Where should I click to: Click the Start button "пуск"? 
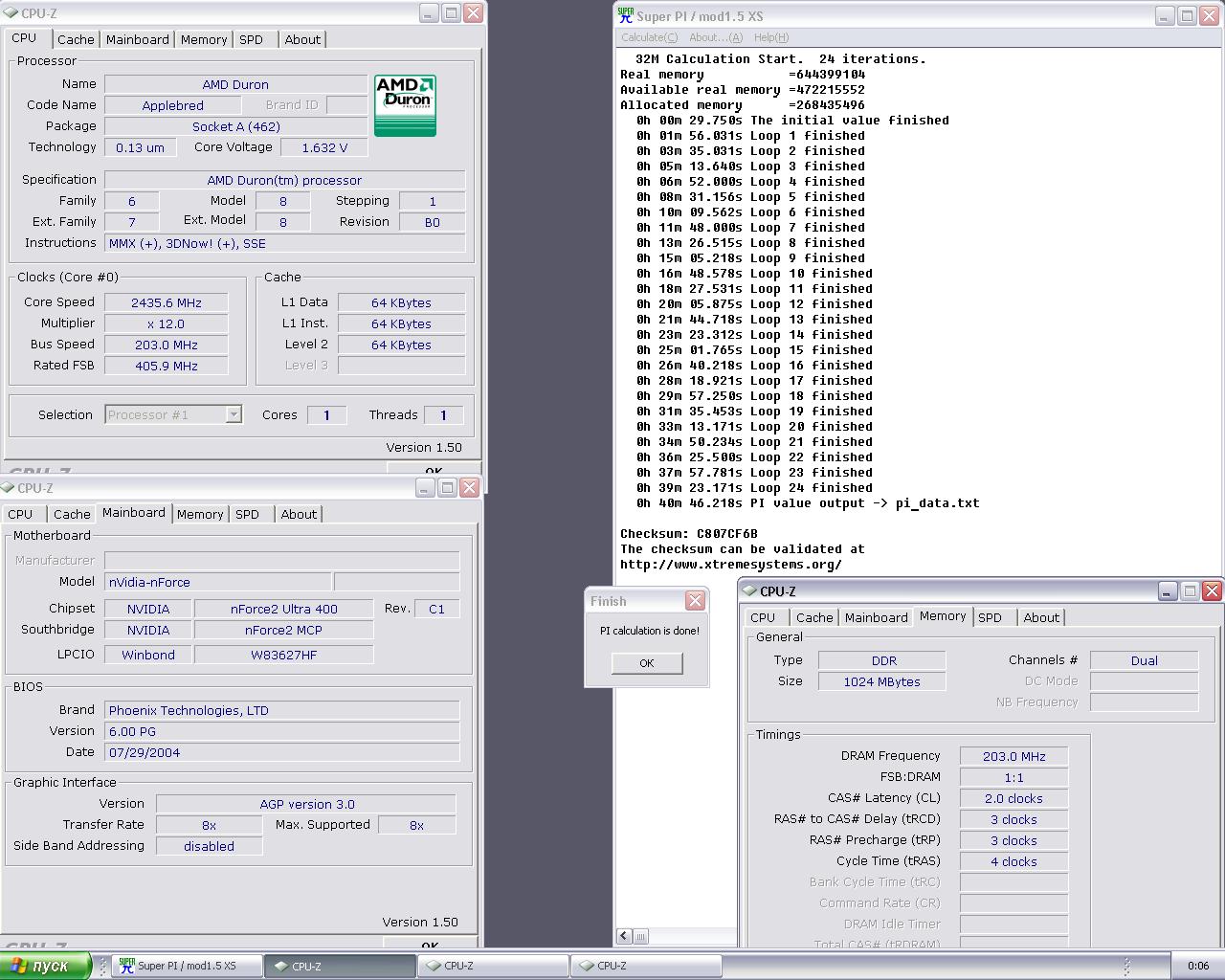click(45, 966)
